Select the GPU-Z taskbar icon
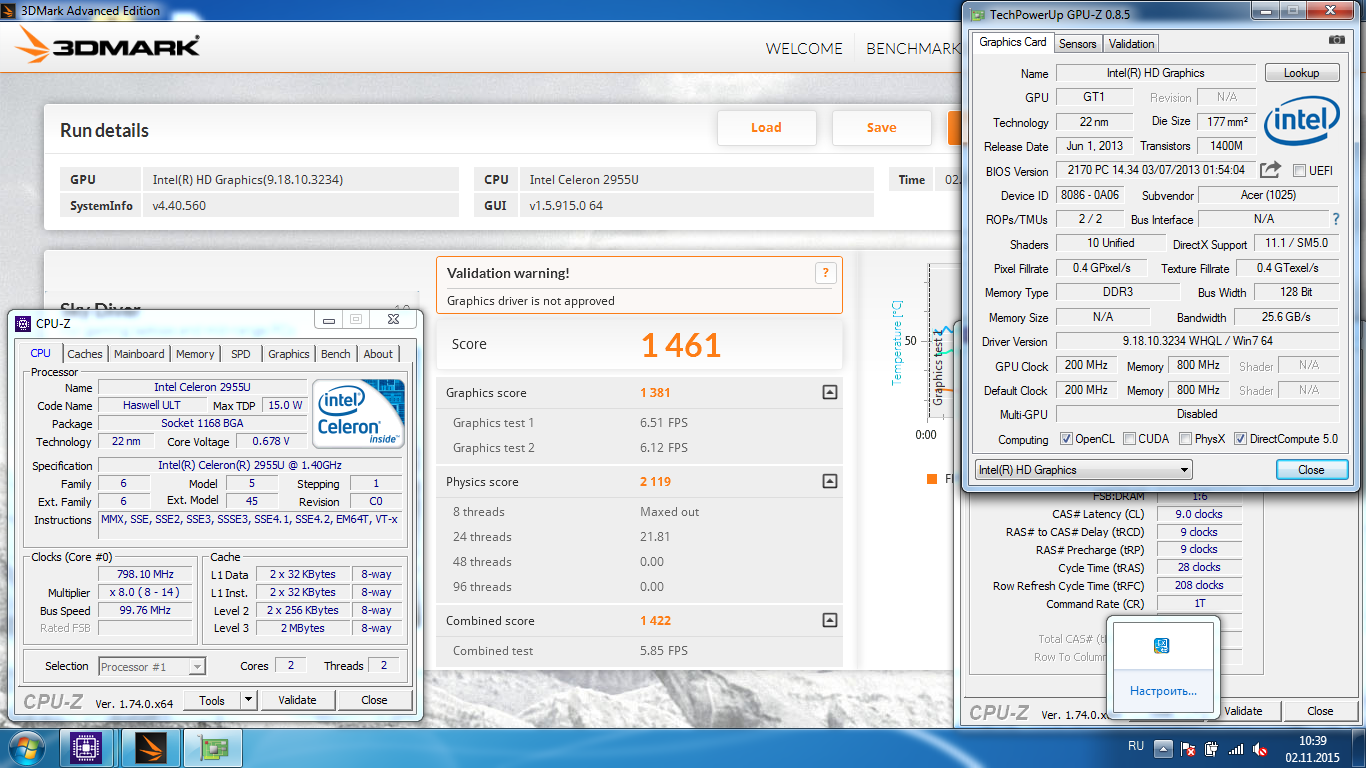Viewport: 1366px width, 768px height. 215,747
